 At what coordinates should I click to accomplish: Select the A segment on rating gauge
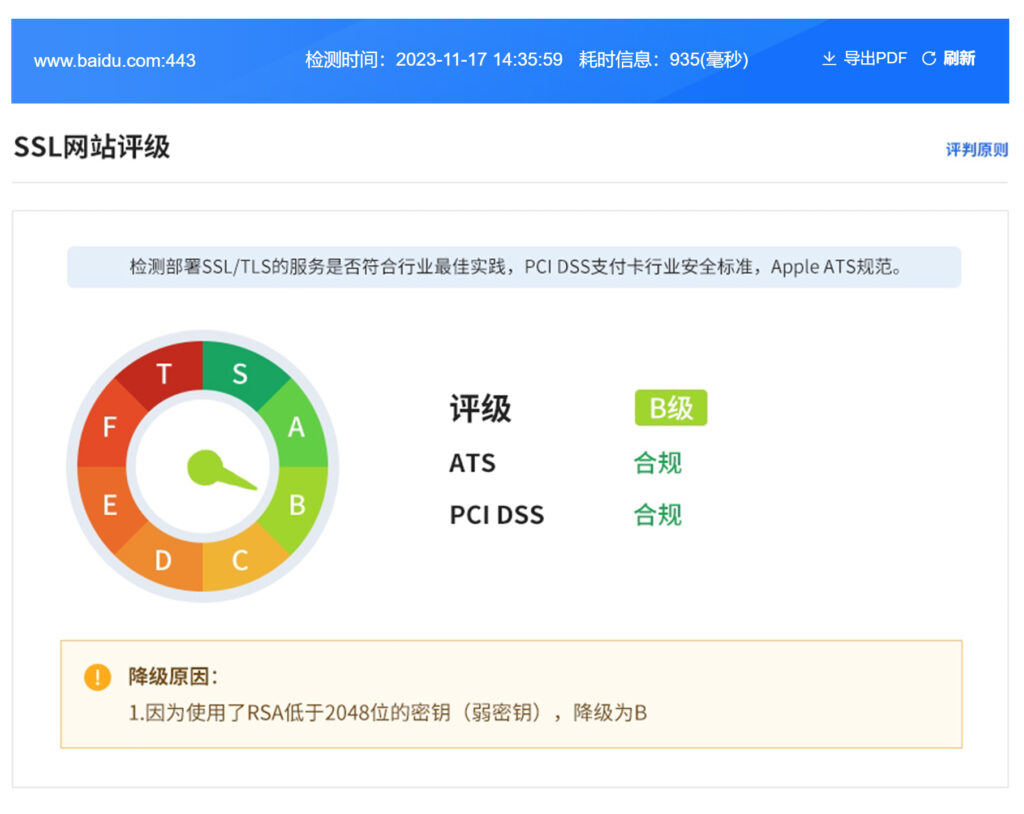point(296,427)
